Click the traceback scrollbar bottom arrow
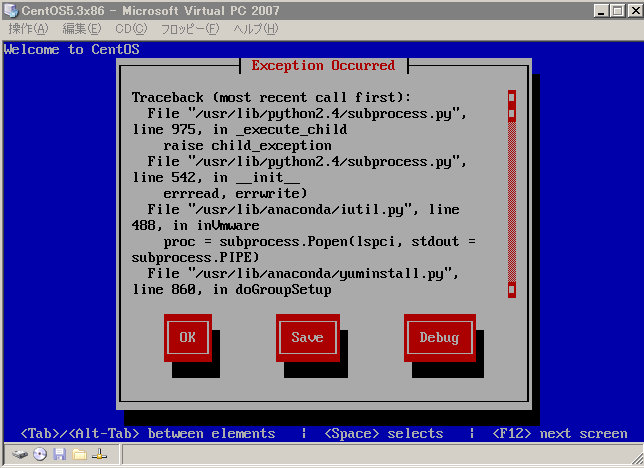The width and height of the screenshot is (644, 468). click(x=511, y=289)
